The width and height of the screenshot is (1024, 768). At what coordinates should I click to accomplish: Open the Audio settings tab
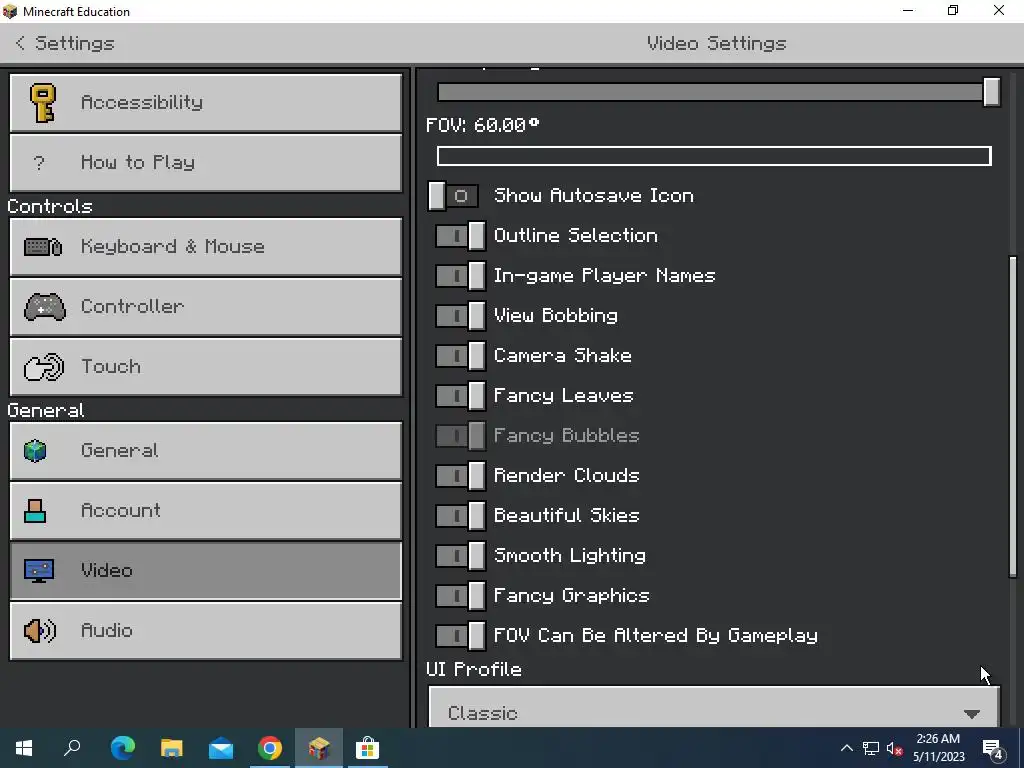click(206, 631)
